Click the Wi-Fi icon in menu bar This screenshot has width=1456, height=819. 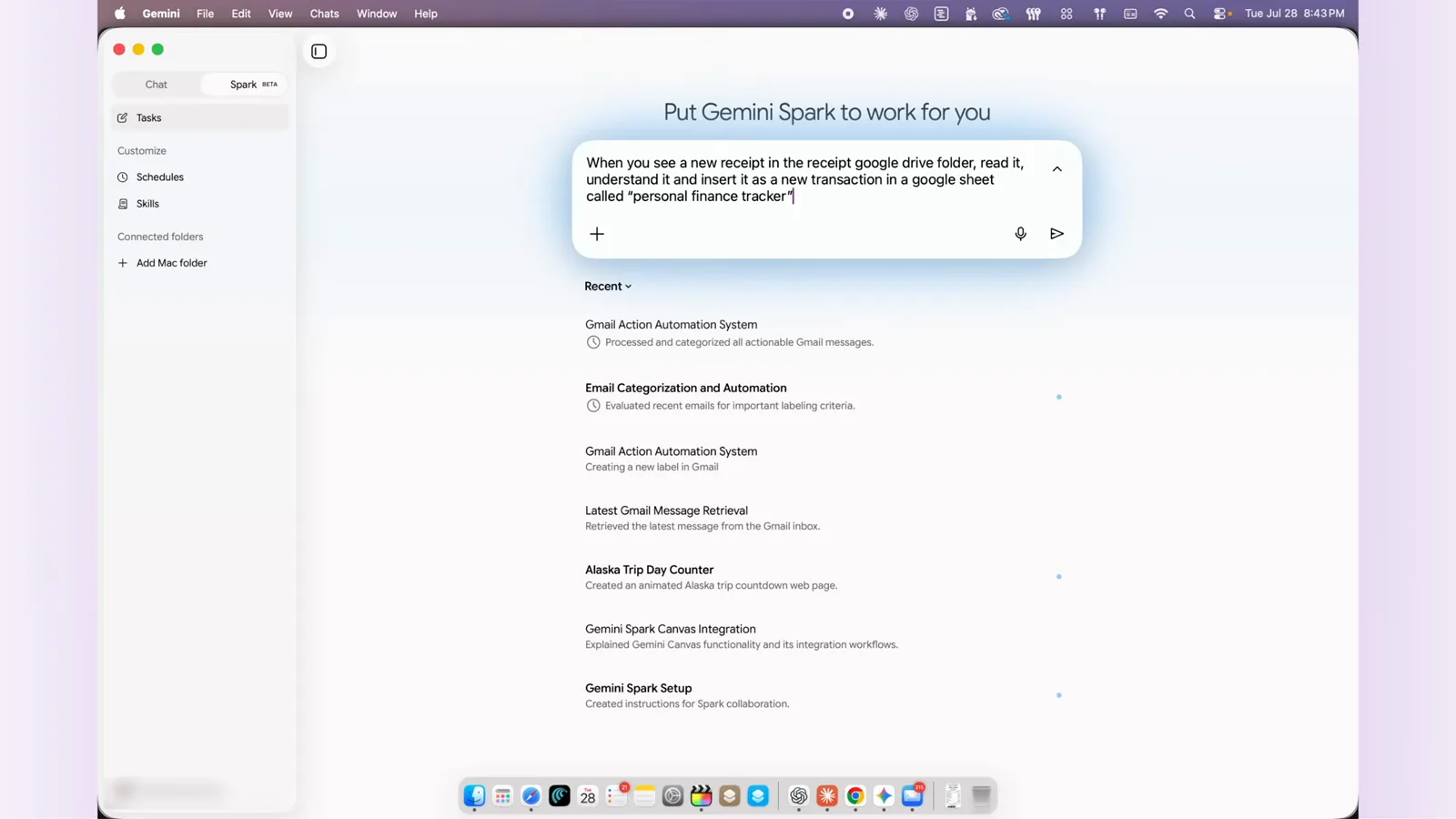click(x=1160, y=14)
